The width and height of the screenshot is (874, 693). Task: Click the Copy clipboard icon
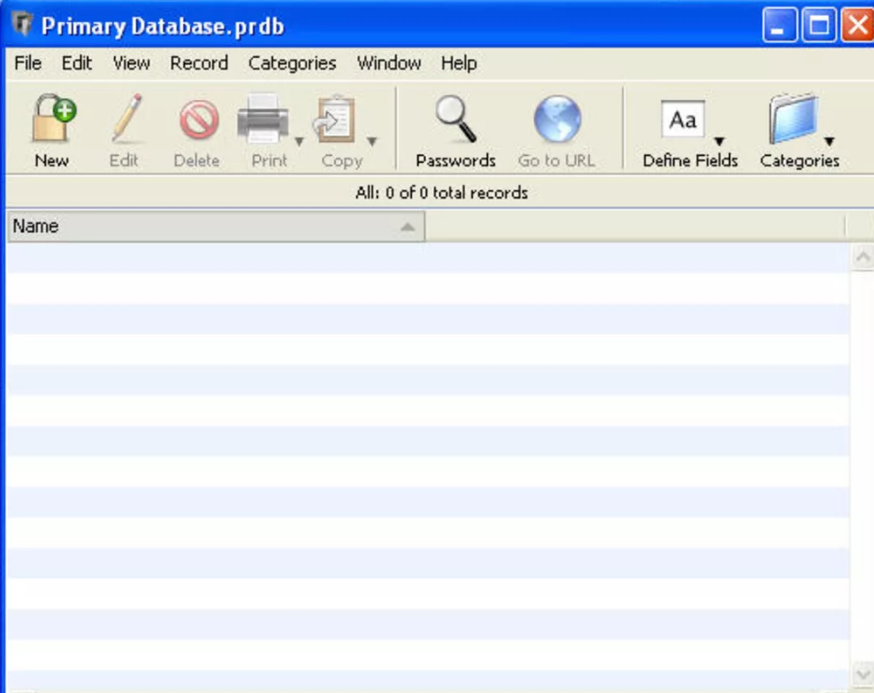point(334,119)
